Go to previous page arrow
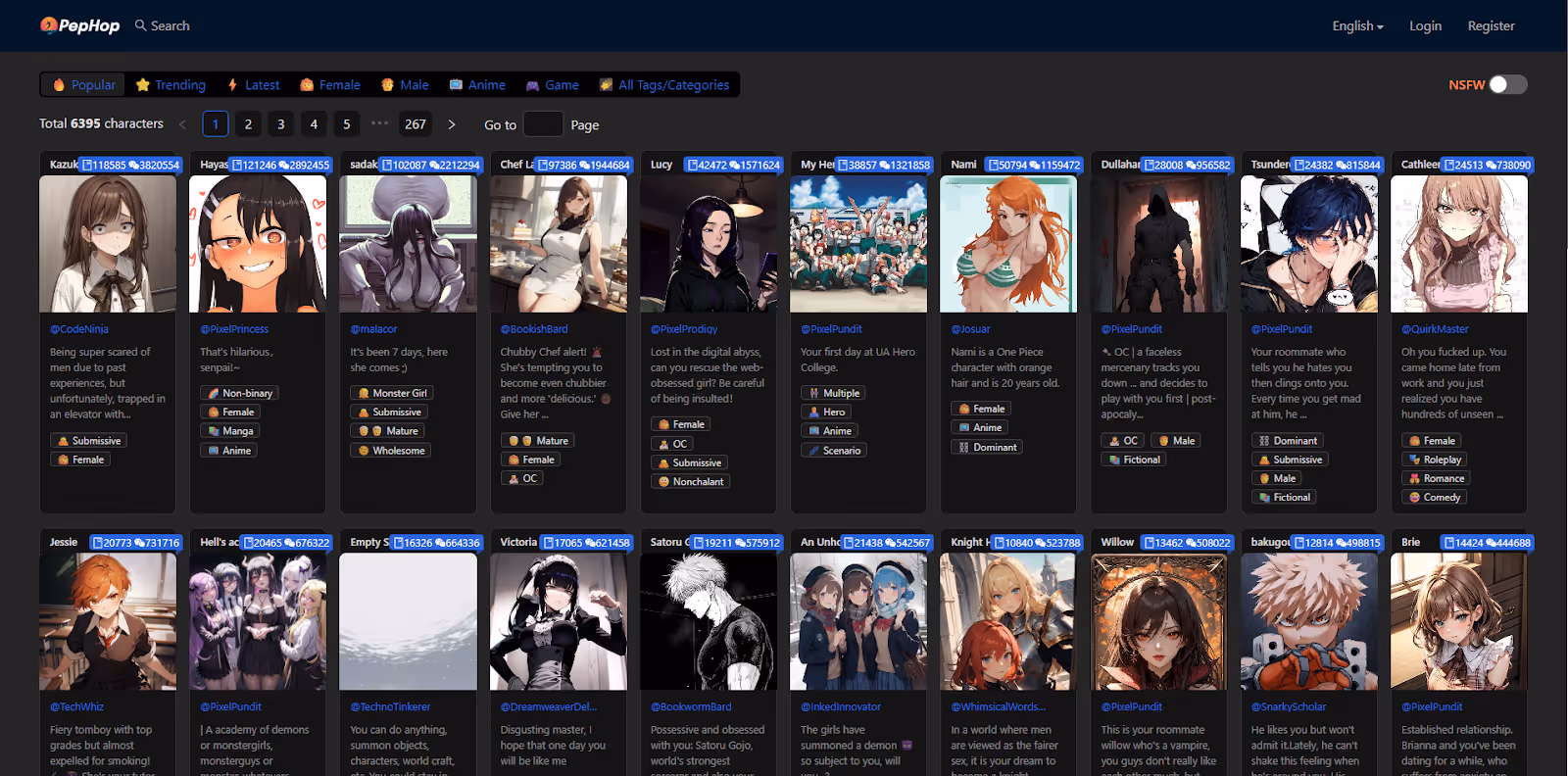Screen dimensions: 1568x776 [182, 124]
